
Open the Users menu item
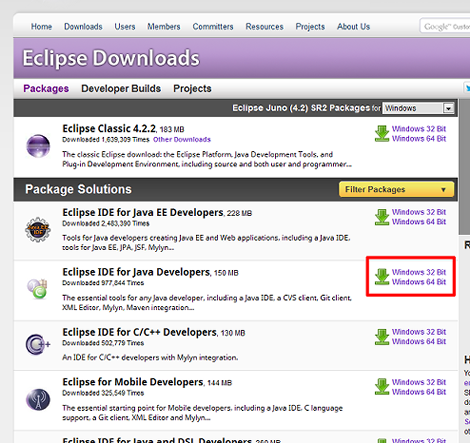pos(125,27)
